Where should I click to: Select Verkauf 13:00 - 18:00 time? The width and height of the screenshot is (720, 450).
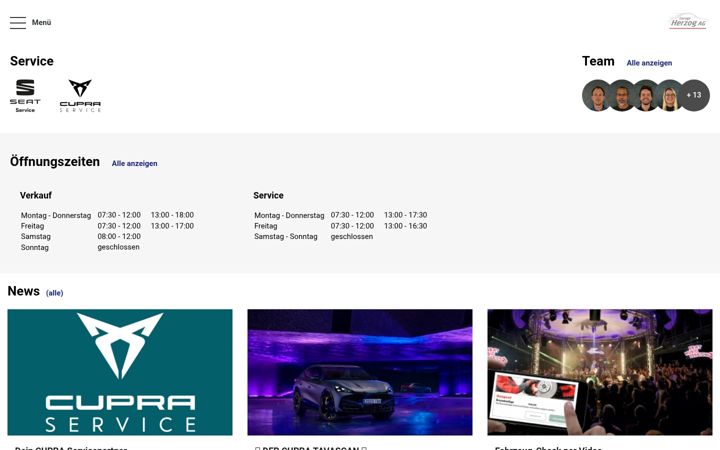pos(172,215)
